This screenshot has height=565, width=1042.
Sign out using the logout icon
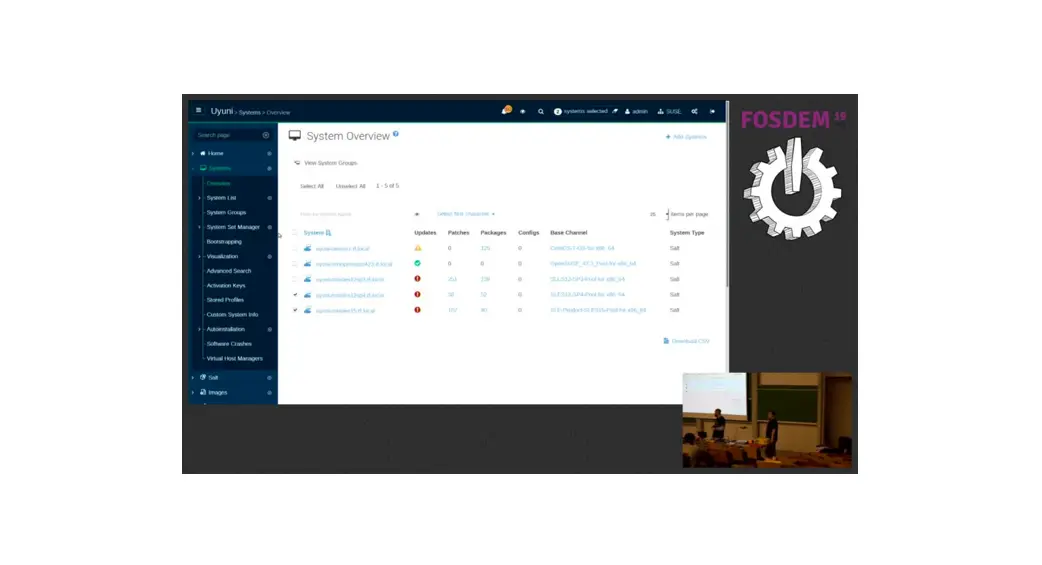tap(712, 112)
